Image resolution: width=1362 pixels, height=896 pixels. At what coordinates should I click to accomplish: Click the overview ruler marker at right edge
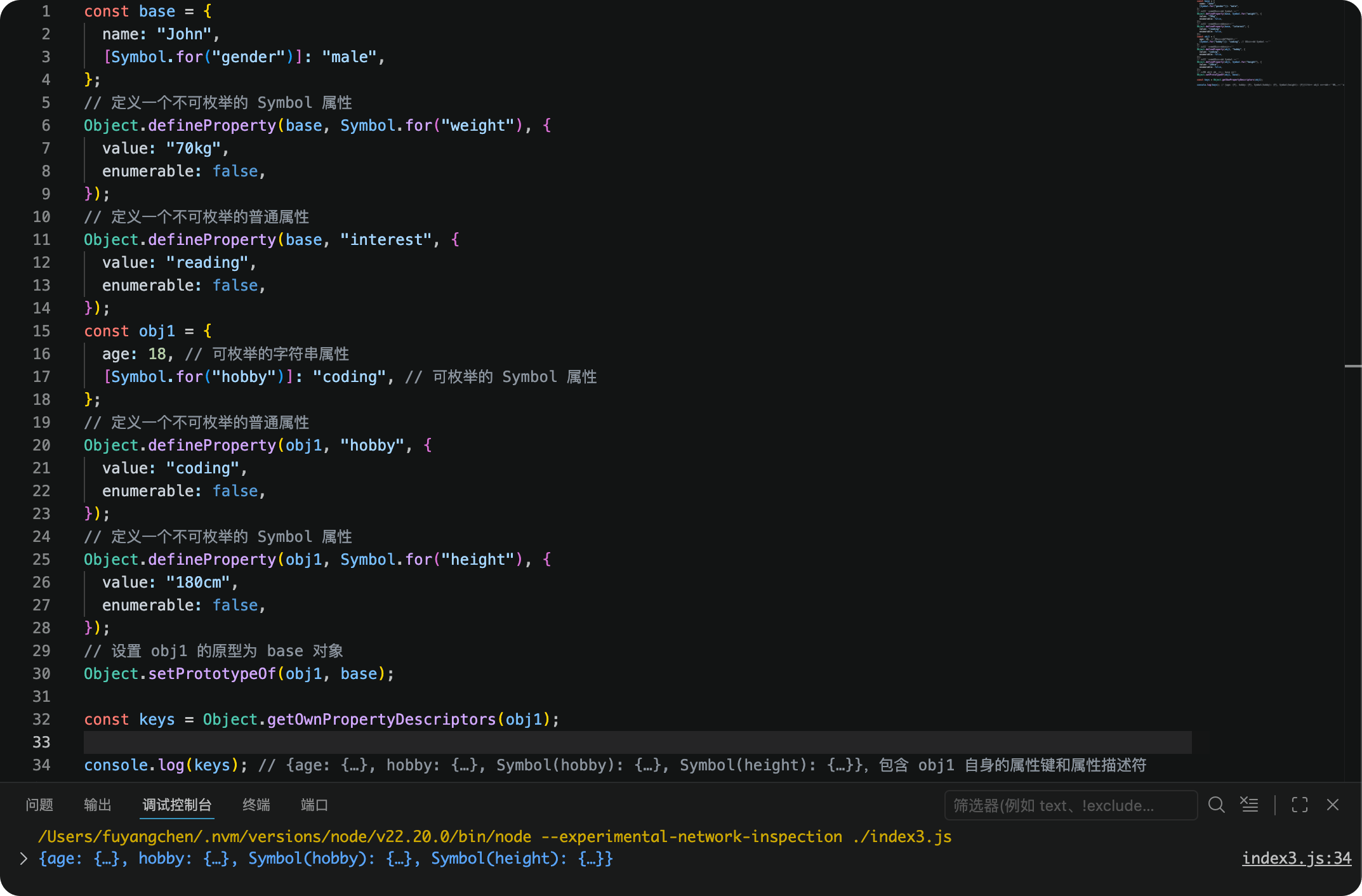1353,366
